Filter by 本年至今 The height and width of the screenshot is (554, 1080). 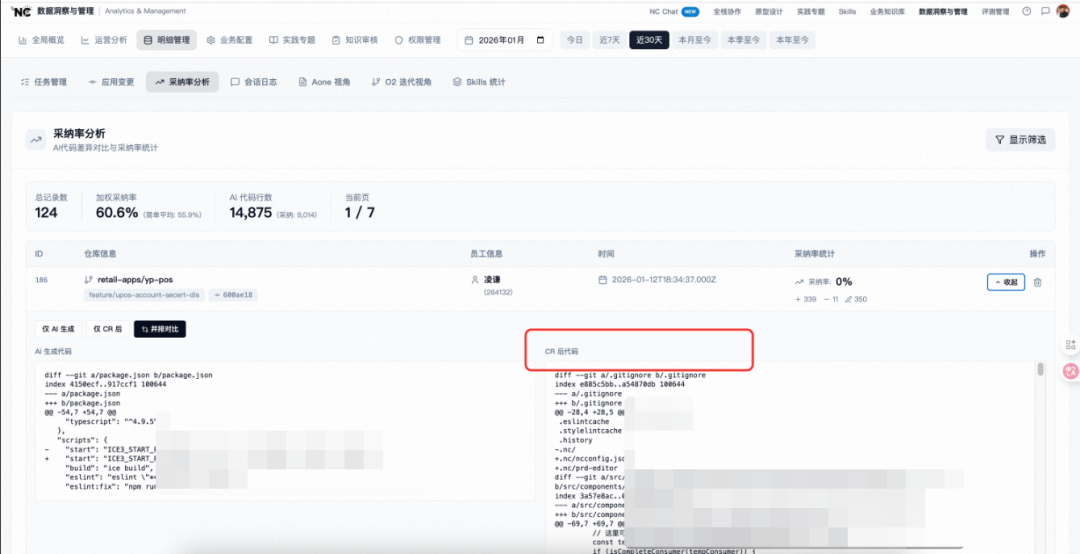(792, 40)
